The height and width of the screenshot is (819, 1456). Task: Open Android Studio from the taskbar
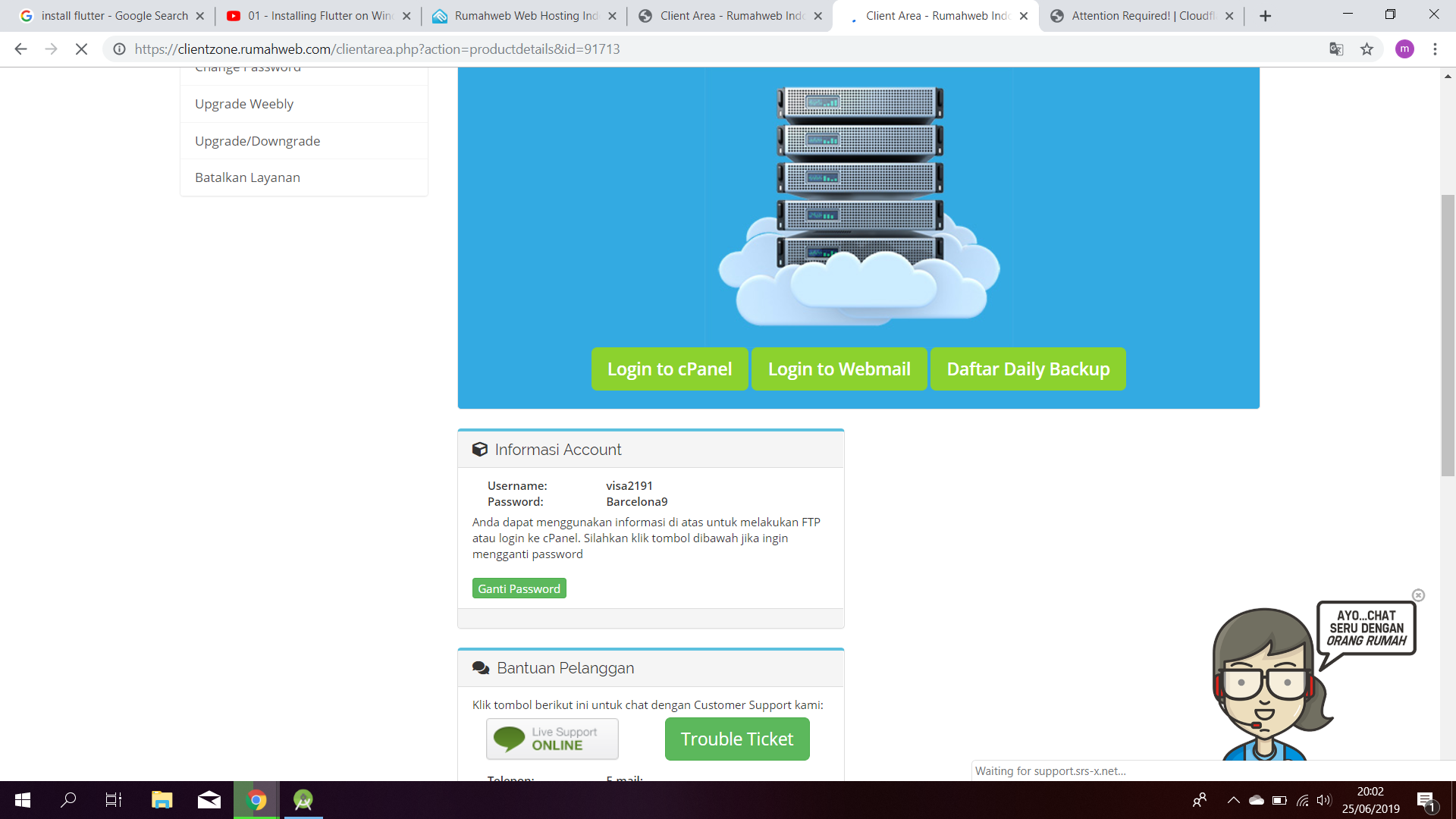pos(303,800)
